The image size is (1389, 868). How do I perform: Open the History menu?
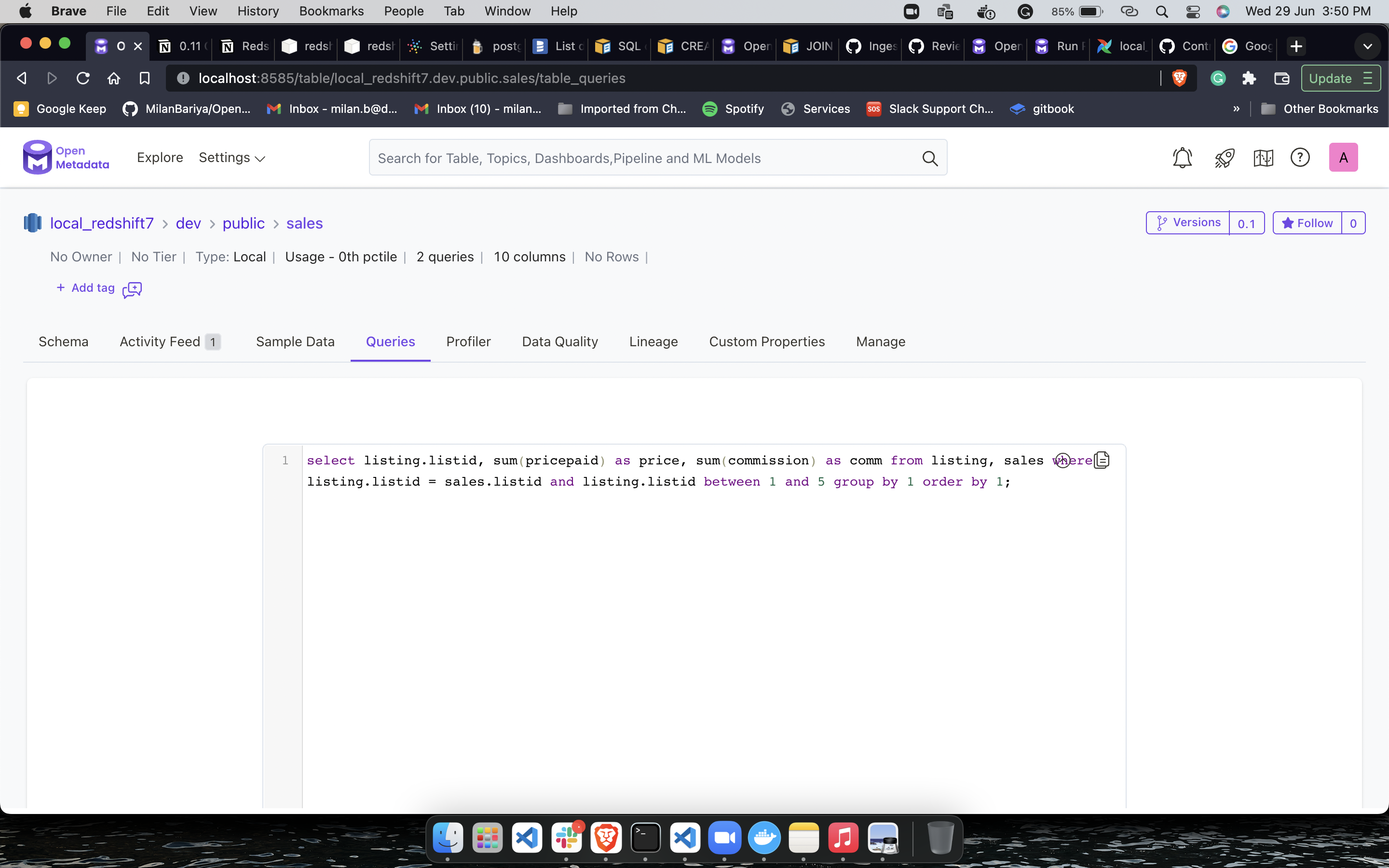(x=257, y=11)
